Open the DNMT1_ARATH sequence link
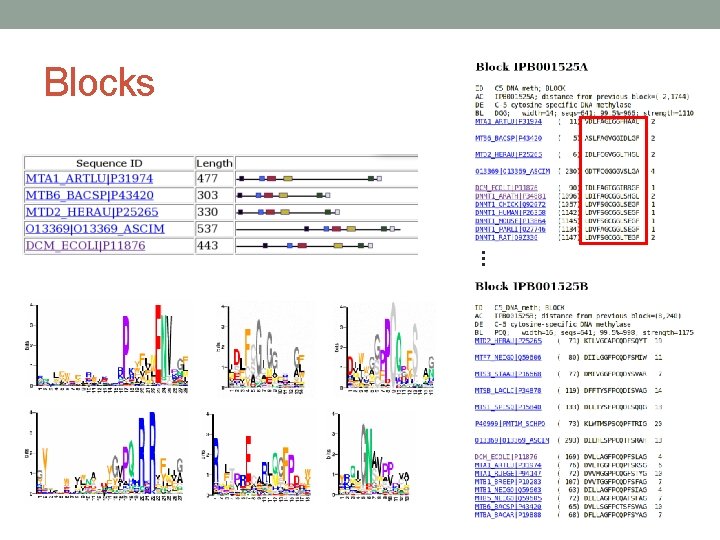720x540 pixels. [x=510, y=196]
